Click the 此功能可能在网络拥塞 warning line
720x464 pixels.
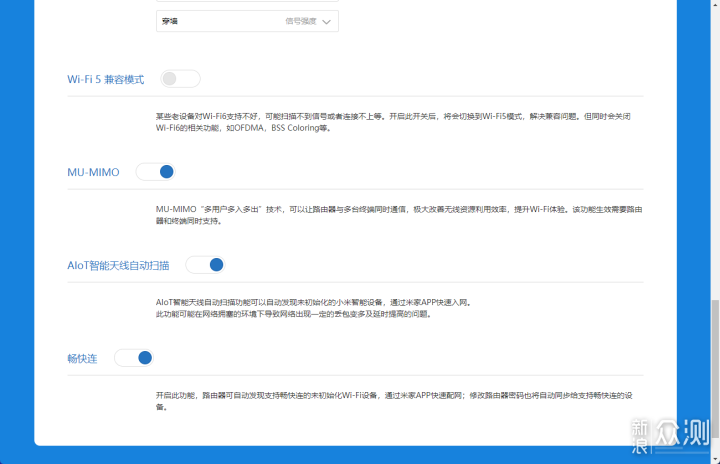[x=294, y=314]
